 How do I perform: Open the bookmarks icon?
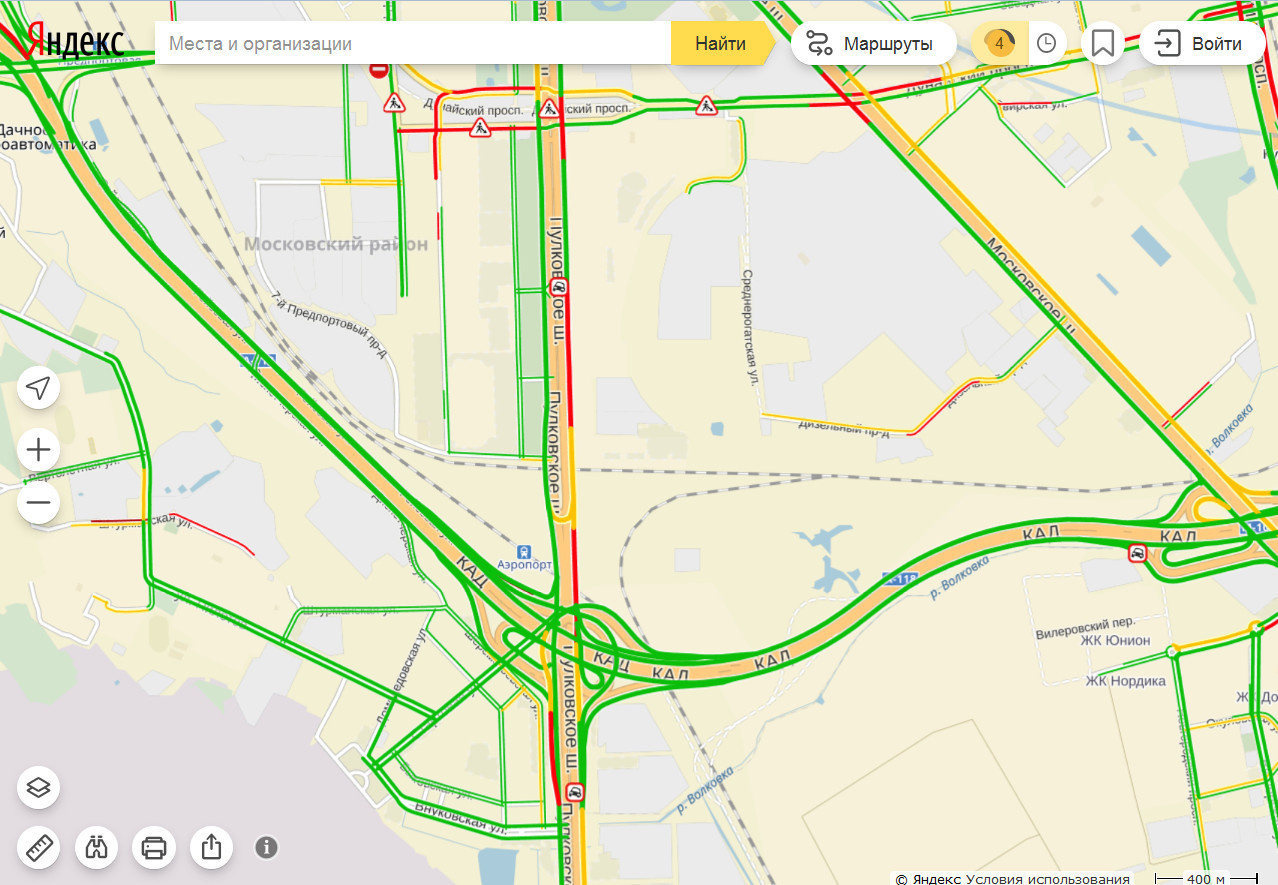coord(1103,43)
